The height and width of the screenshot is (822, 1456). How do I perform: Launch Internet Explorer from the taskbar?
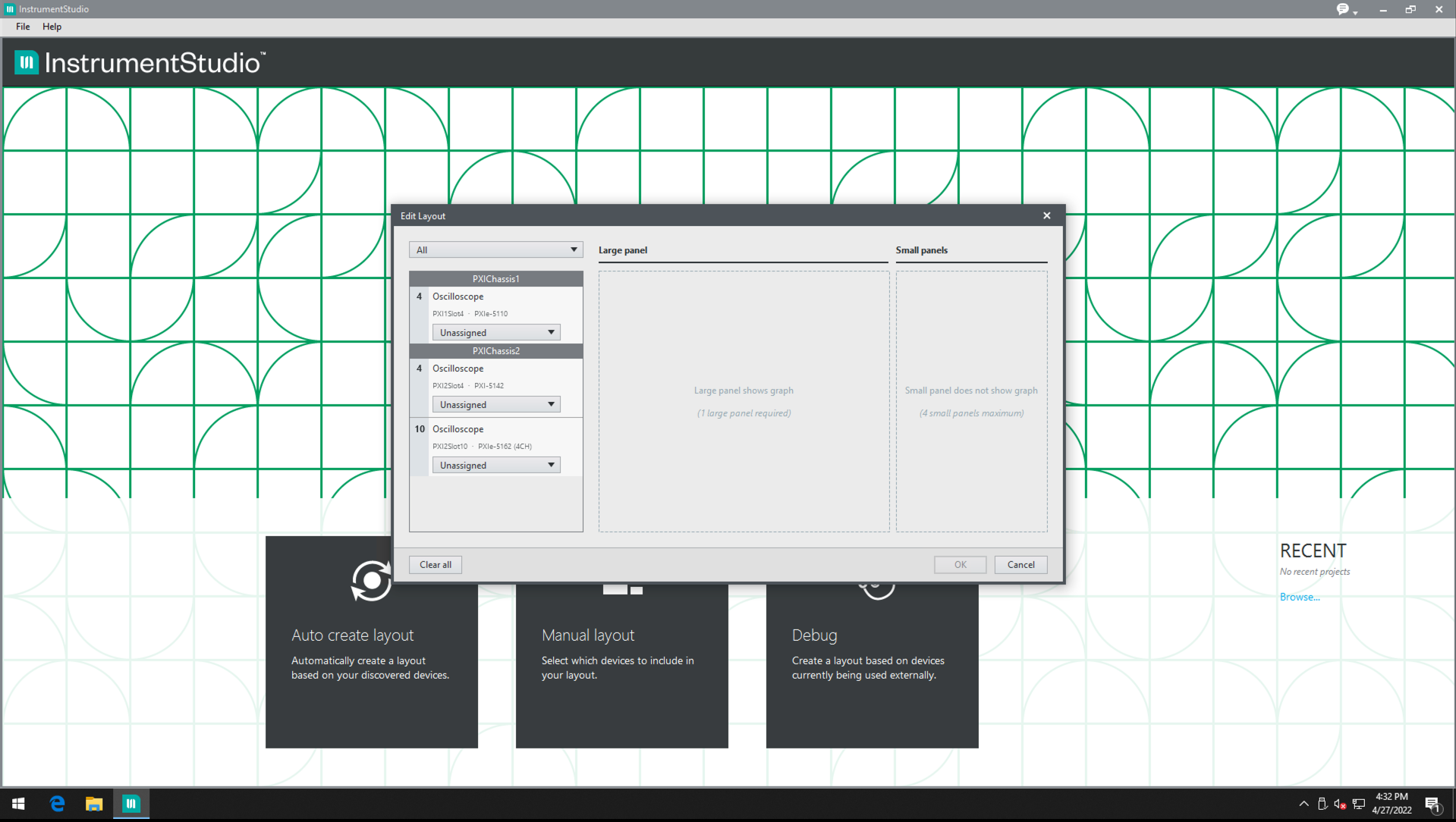tap(57, 804)
